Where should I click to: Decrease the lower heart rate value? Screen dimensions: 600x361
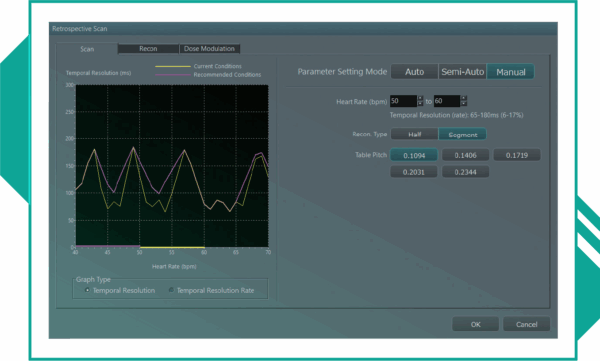(420, 104)
